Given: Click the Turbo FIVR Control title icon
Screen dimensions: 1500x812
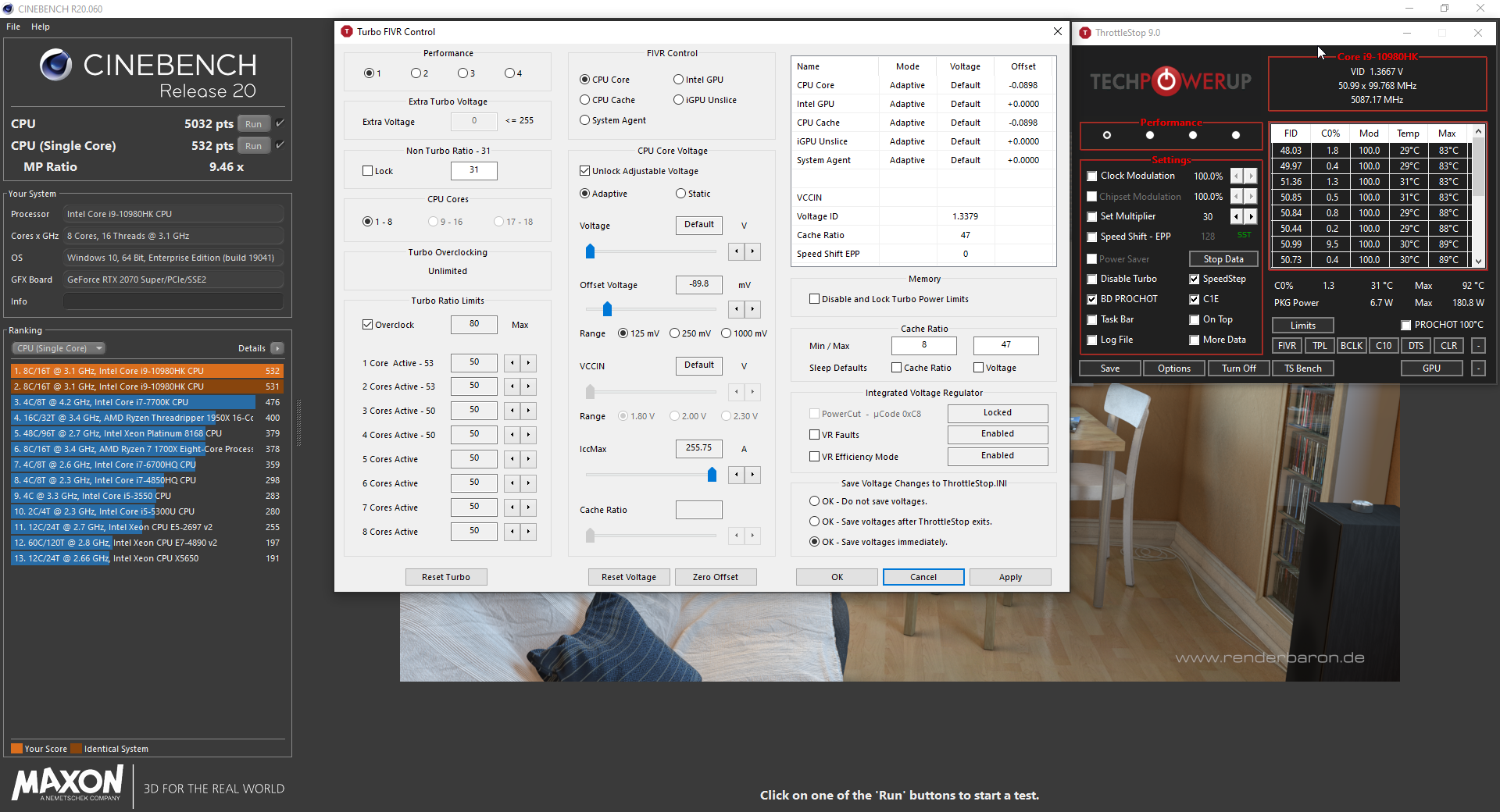Looking at the screenshot, I should [x=347, y=31].
